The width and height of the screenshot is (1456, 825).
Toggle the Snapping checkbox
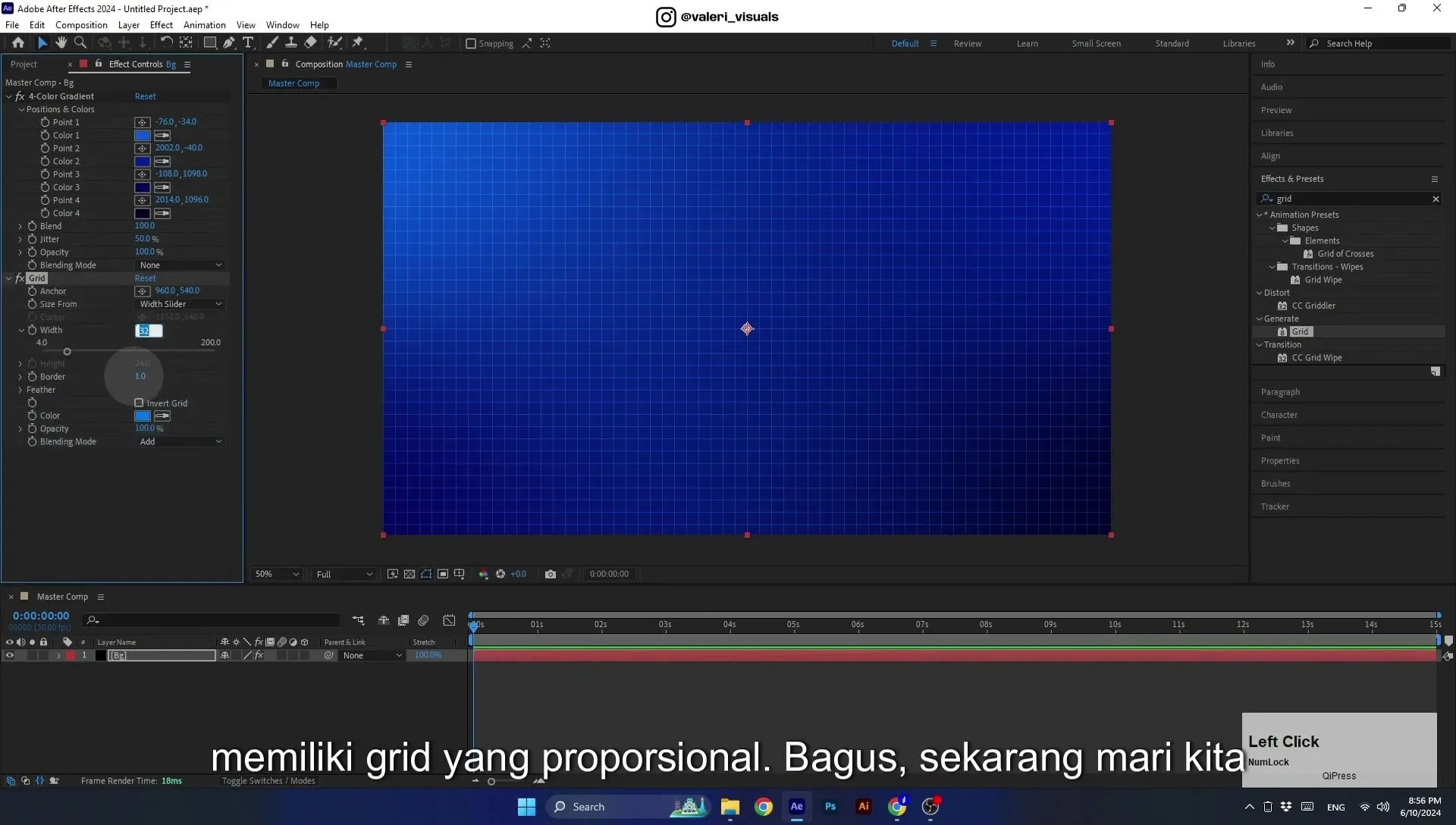pos(471,43)
